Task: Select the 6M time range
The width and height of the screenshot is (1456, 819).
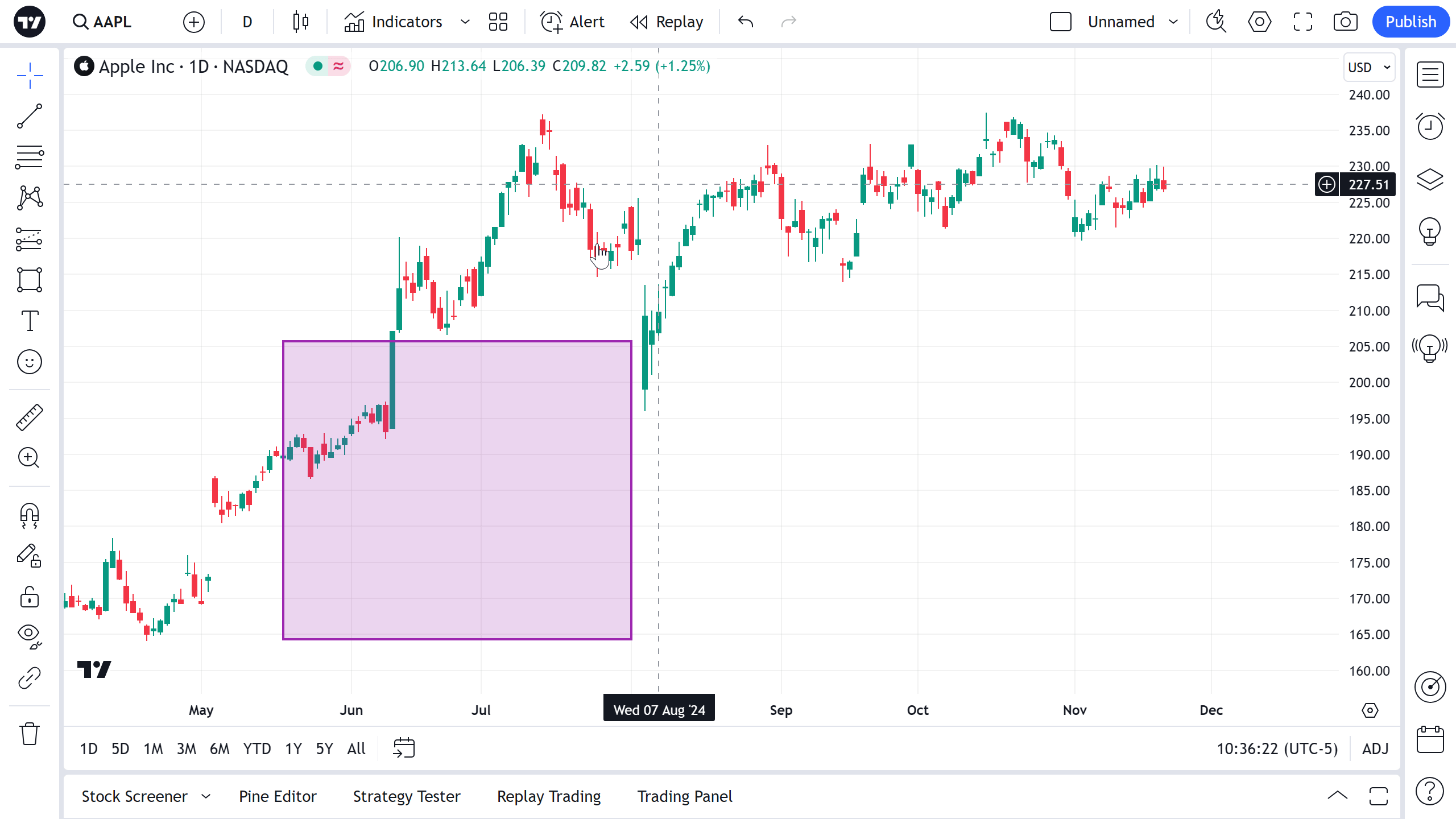Action: click(x=220, y=748)
